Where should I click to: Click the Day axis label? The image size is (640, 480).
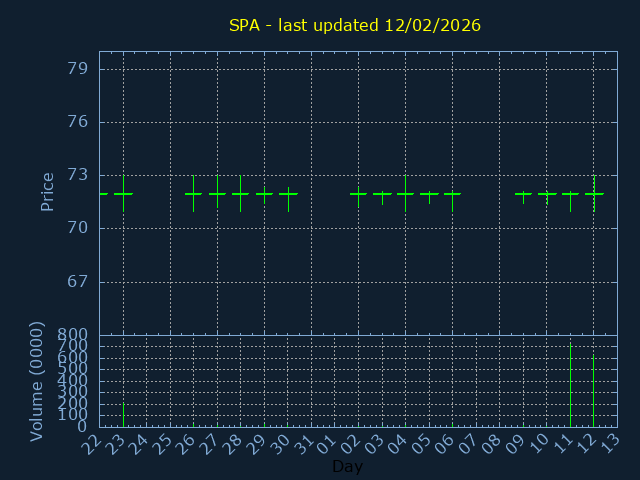[347, 467]
